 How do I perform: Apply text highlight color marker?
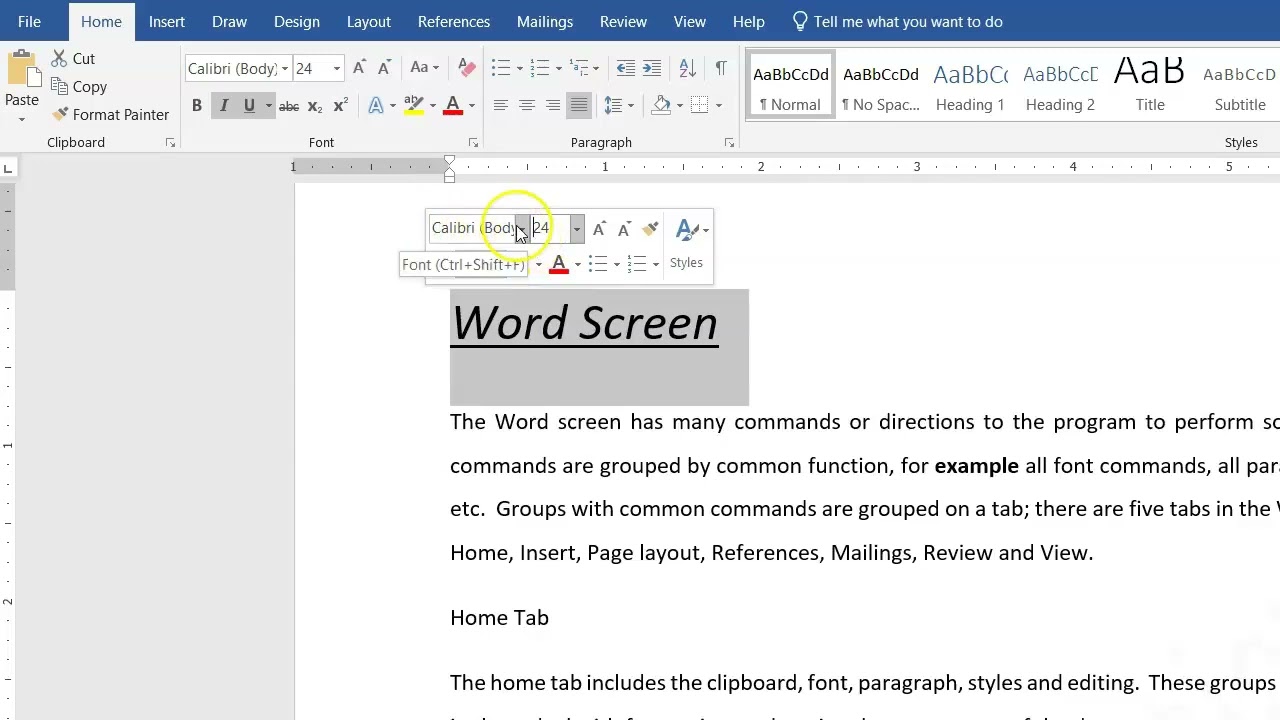tap(414, 105)
